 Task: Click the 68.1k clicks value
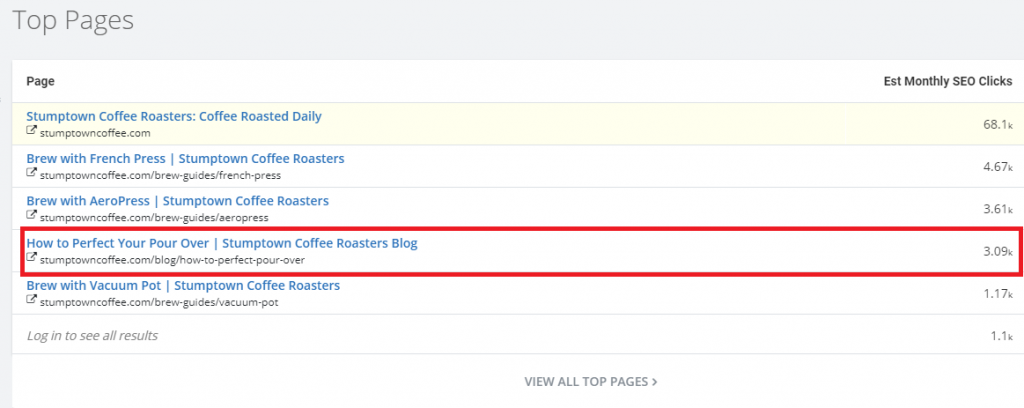997,124
